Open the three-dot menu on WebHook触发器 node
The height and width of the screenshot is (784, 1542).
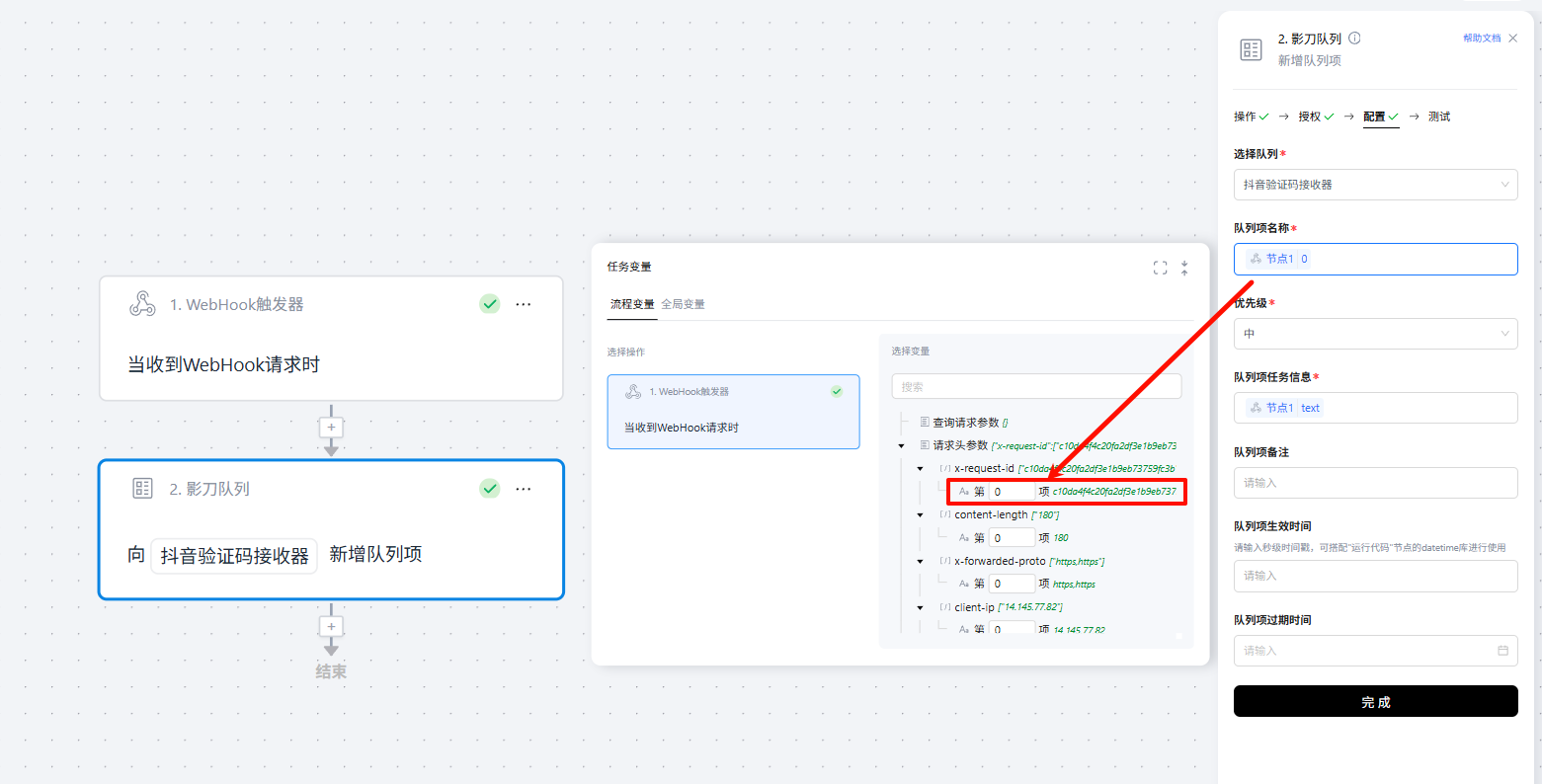click(524, 304)
